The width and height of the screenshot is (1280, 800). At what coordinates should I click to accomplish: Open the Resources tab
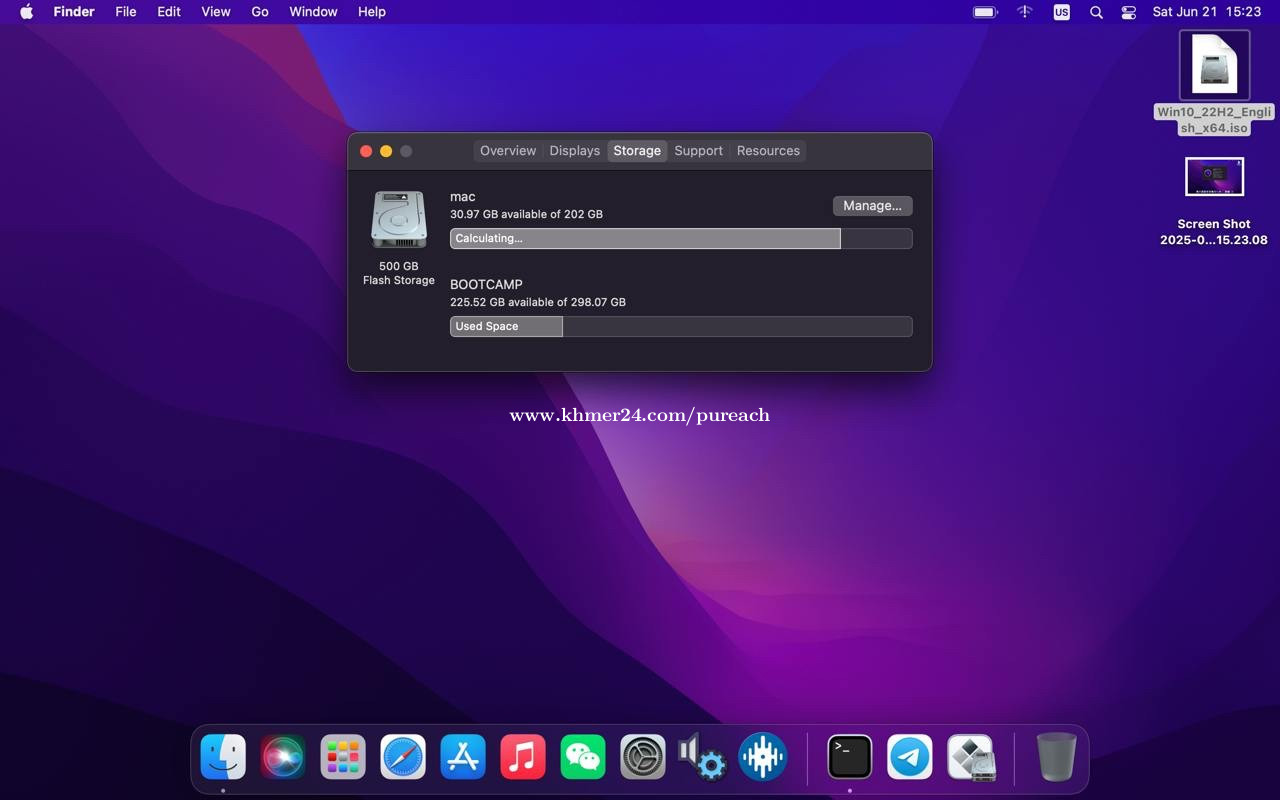pyautogui.click(x=768, y=151)
